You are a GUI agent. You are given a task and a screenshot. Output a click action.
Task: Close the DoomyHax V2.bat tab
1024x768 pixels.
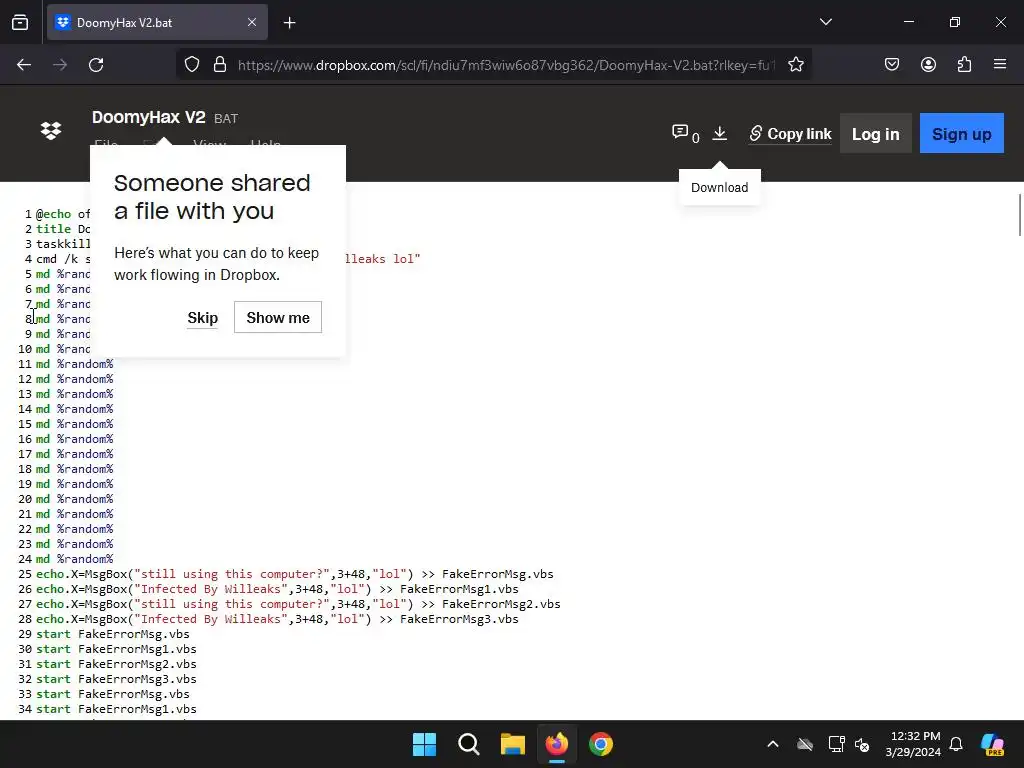coord(252,22)
